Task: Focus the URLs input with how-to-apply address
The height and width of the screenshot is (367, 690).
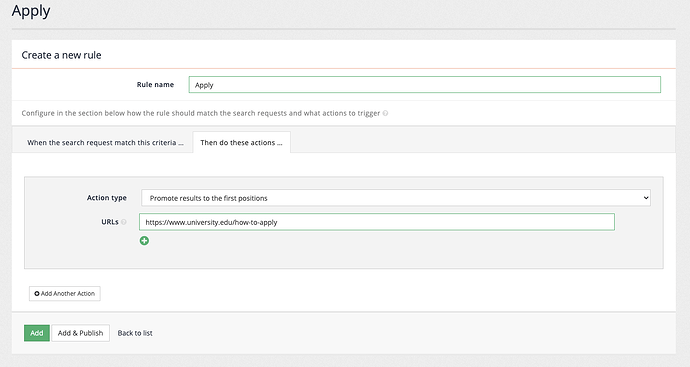Action: [377, 222]
